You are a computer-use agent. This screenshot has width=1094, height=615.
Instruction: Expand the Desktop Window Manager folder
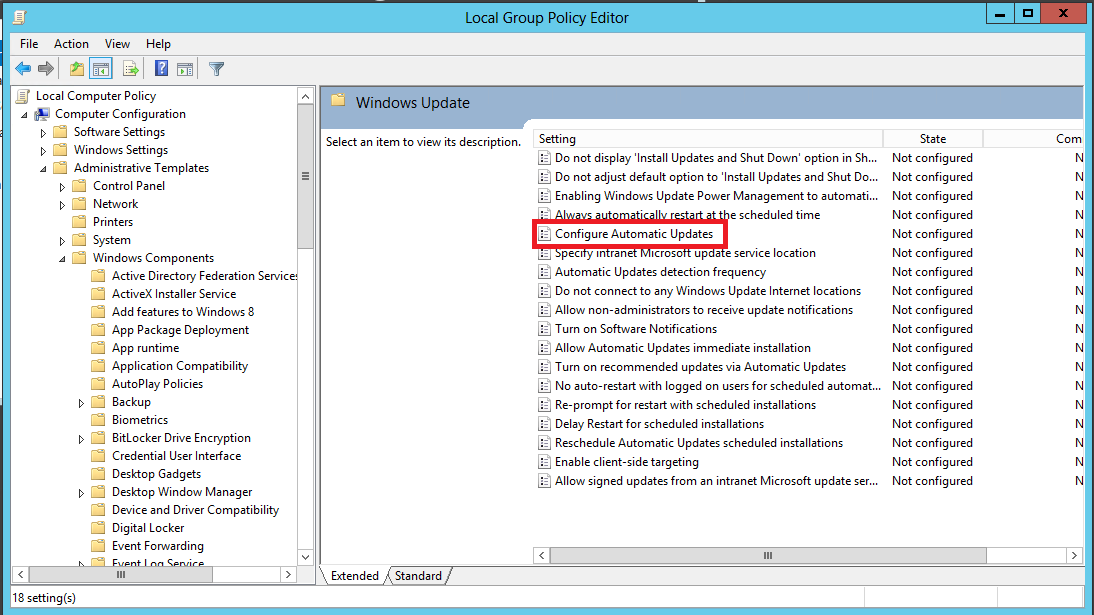[x=81, y=493]
